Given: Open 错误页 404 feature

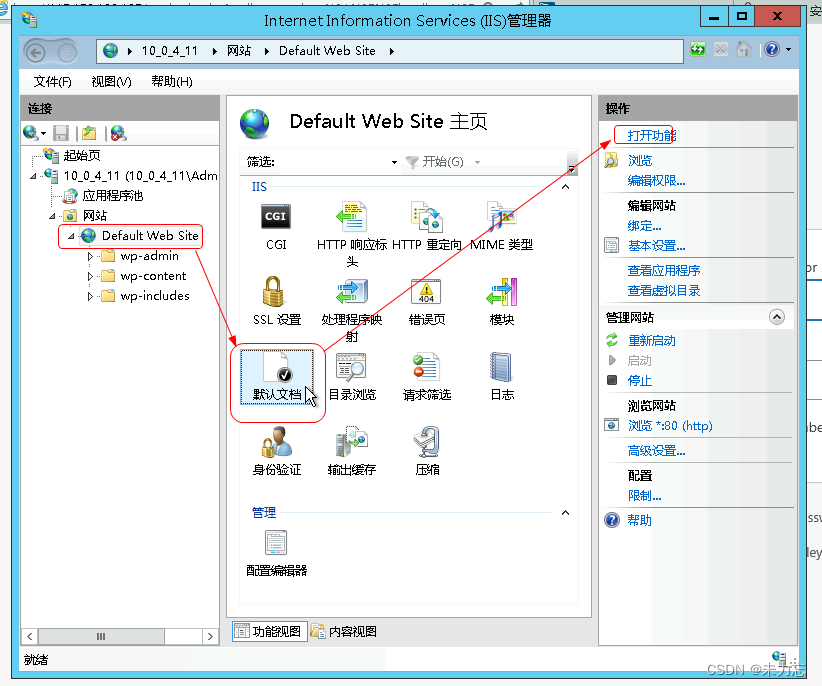Looking at the screenshot, I should coord(427,301).
